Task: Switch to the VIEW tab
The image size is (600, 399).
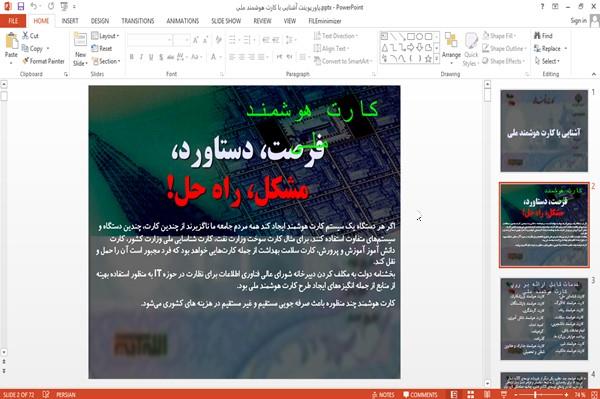Action: (x=290, y=21)
